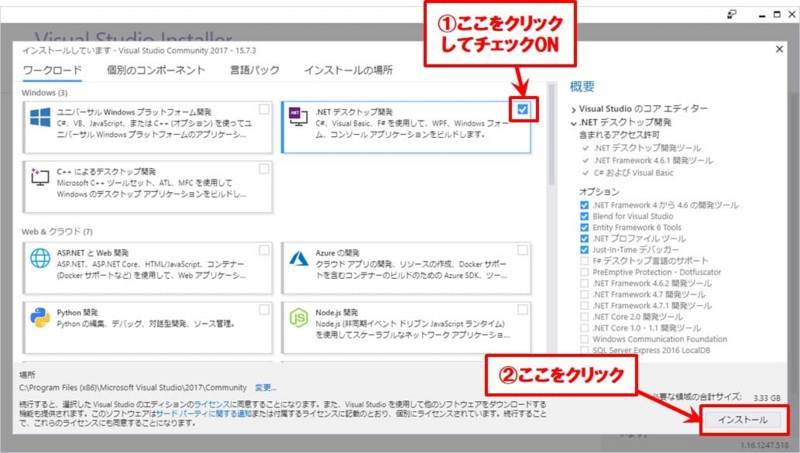Click the Python development icon

pyautogui.click(x=40, y=318)
